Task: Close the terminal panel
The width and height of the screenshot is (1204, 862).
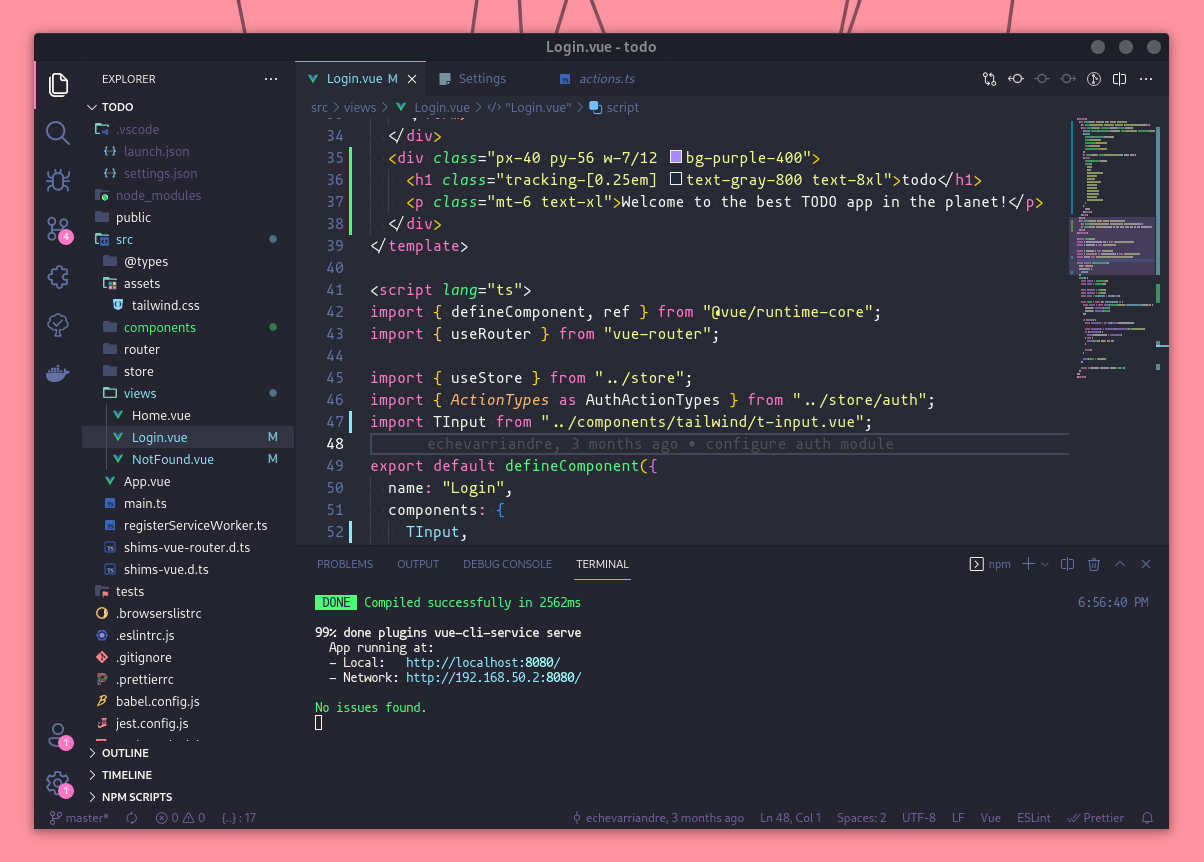Action: (x=1146, y=564)
